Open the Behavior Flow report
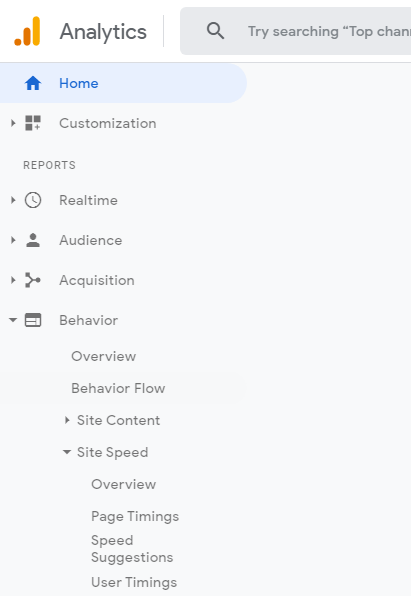 pyautogui.click(x=118, y=388)
